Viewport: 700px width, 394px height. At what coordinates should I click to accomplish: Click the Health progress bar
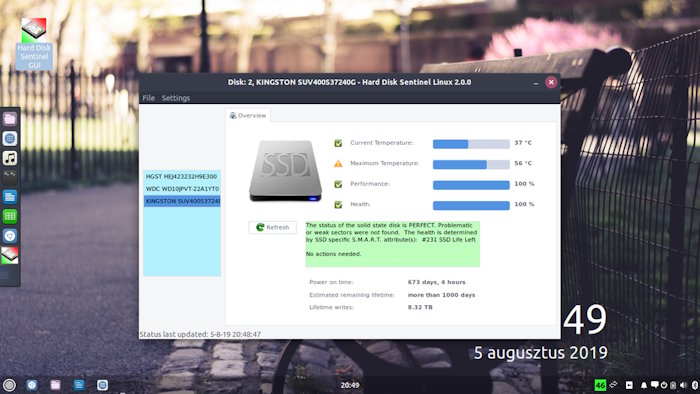[x=471, y=205]
